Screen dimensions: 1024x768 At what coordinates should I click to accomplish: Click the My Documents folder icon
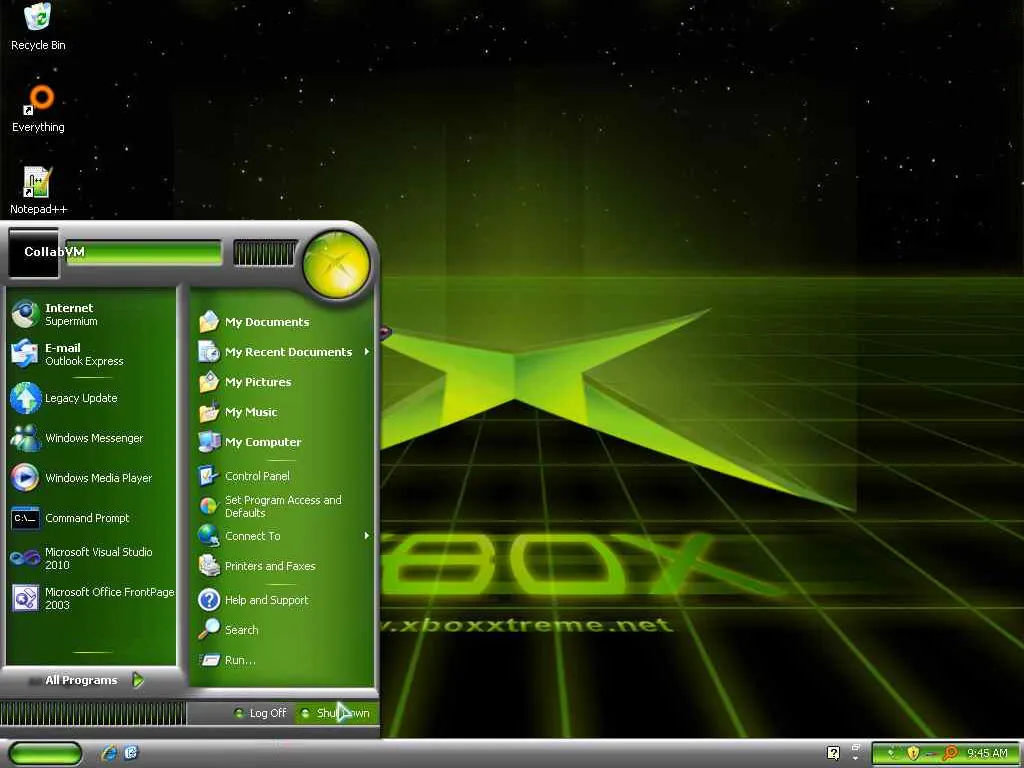point(209,321)
